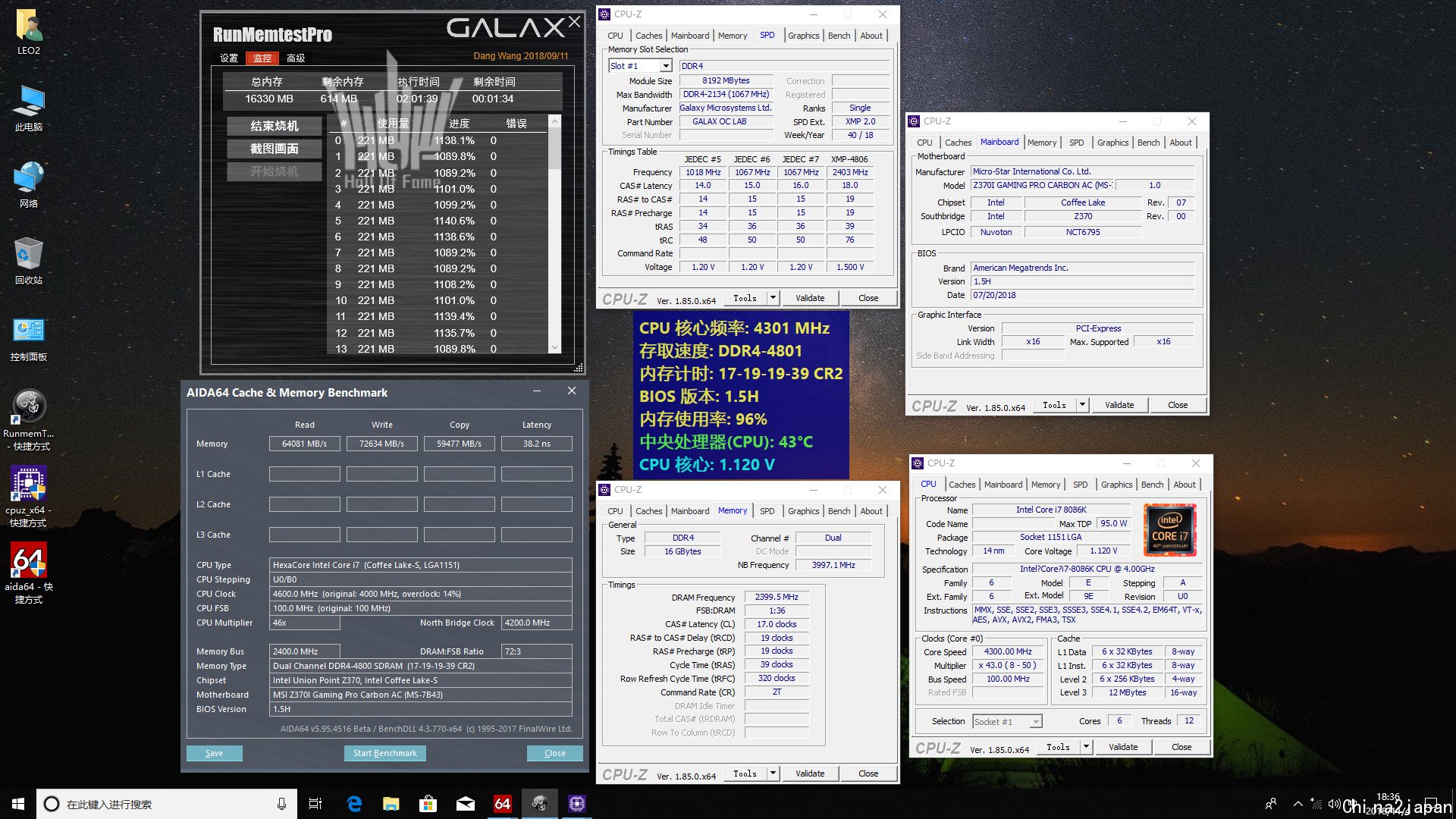
Task: Click Memory Latency value 38.2 ns
Action: tap(537, 444)
